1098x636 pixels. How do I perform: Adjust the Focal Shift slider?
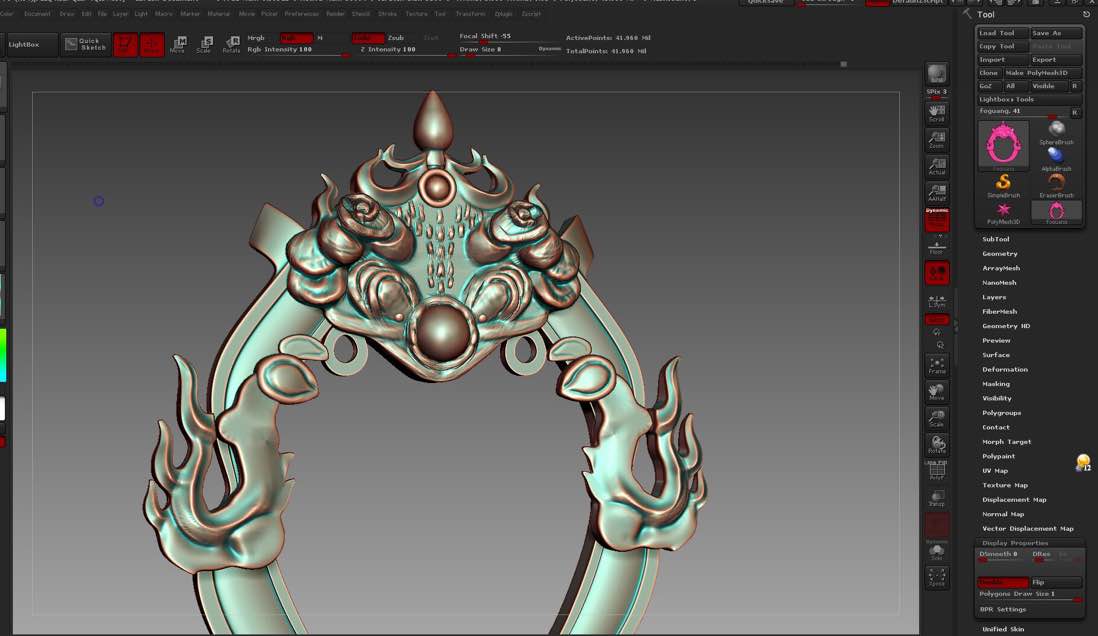pyautogui.click(x=510, y=36)
